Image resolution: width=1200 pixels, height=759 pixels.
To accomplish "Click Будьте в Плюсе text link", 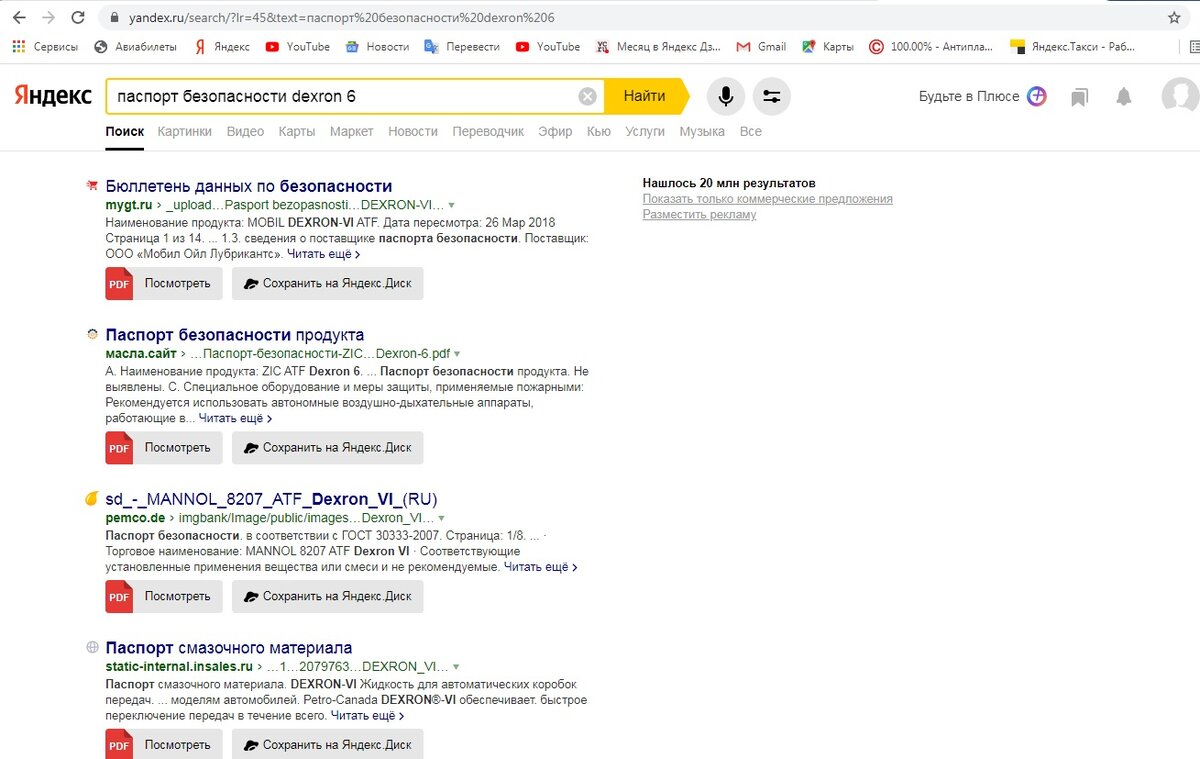I will pyautogui.click(x=969, y=96).
